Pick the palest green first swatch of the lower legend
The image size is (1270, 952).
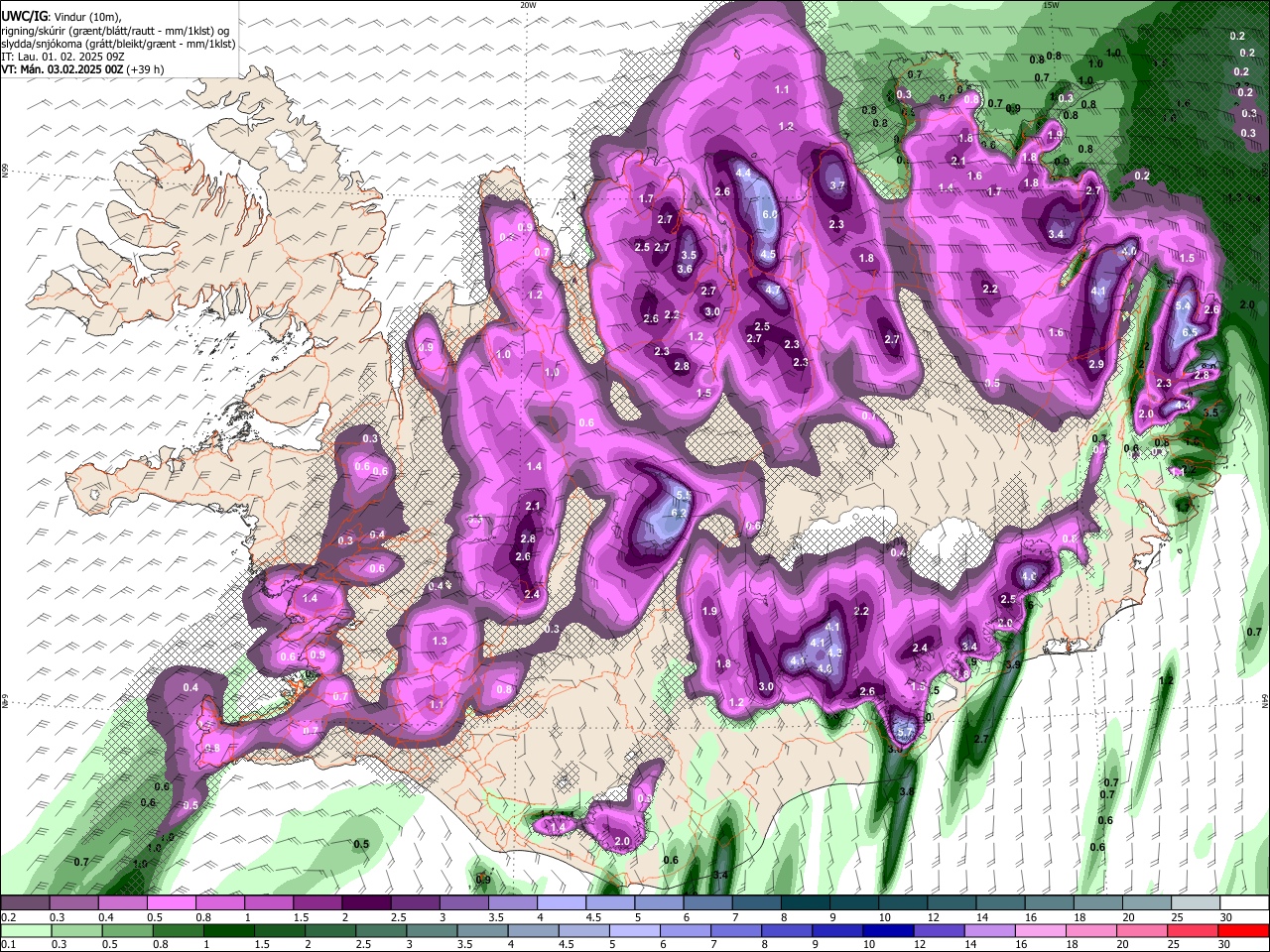(x=26, y=930)
